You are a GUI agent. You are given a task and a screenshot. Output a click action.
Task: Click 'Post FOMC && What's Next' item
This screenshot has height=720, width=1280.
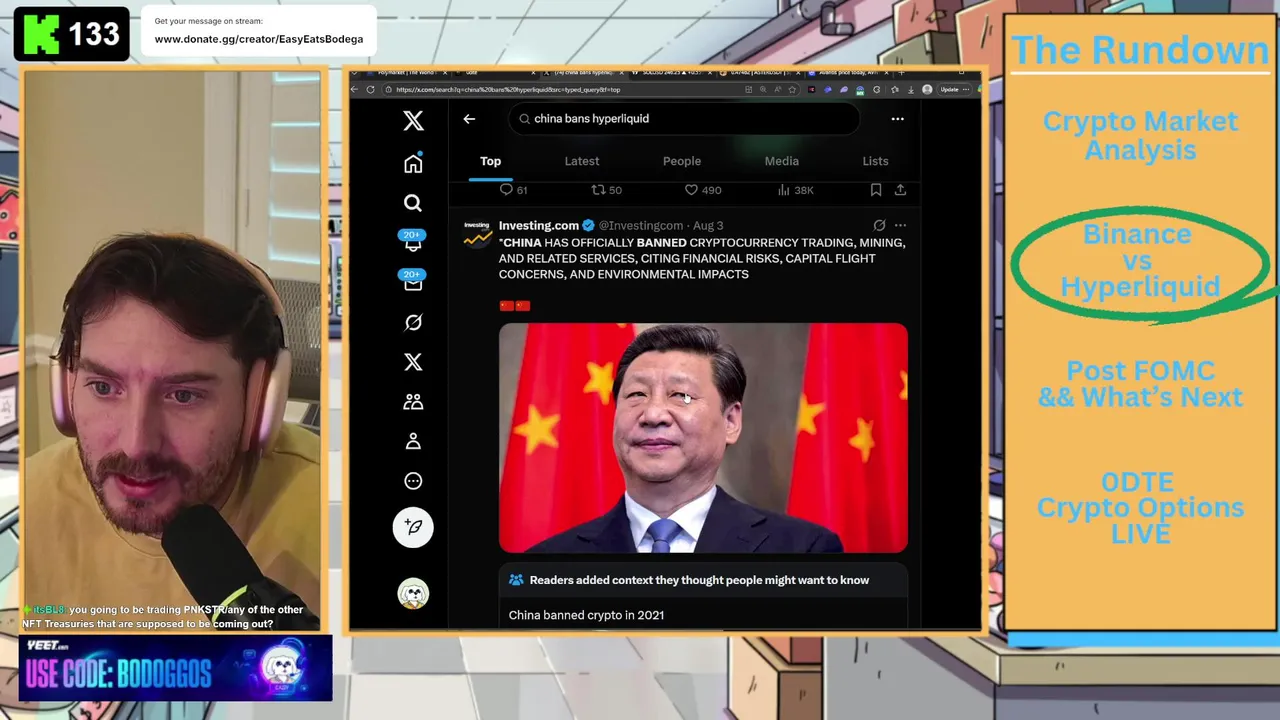tap(1140, 384)
